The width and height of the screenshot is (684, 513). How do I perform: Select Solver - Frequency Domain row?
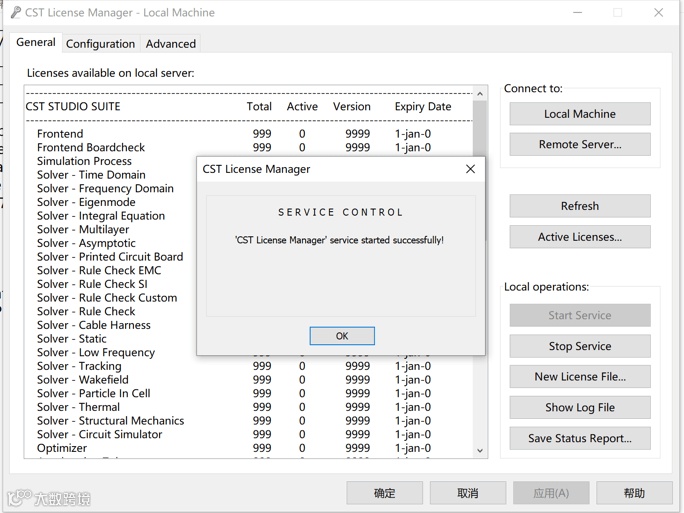pyautogui.click(x=111, y=188)
